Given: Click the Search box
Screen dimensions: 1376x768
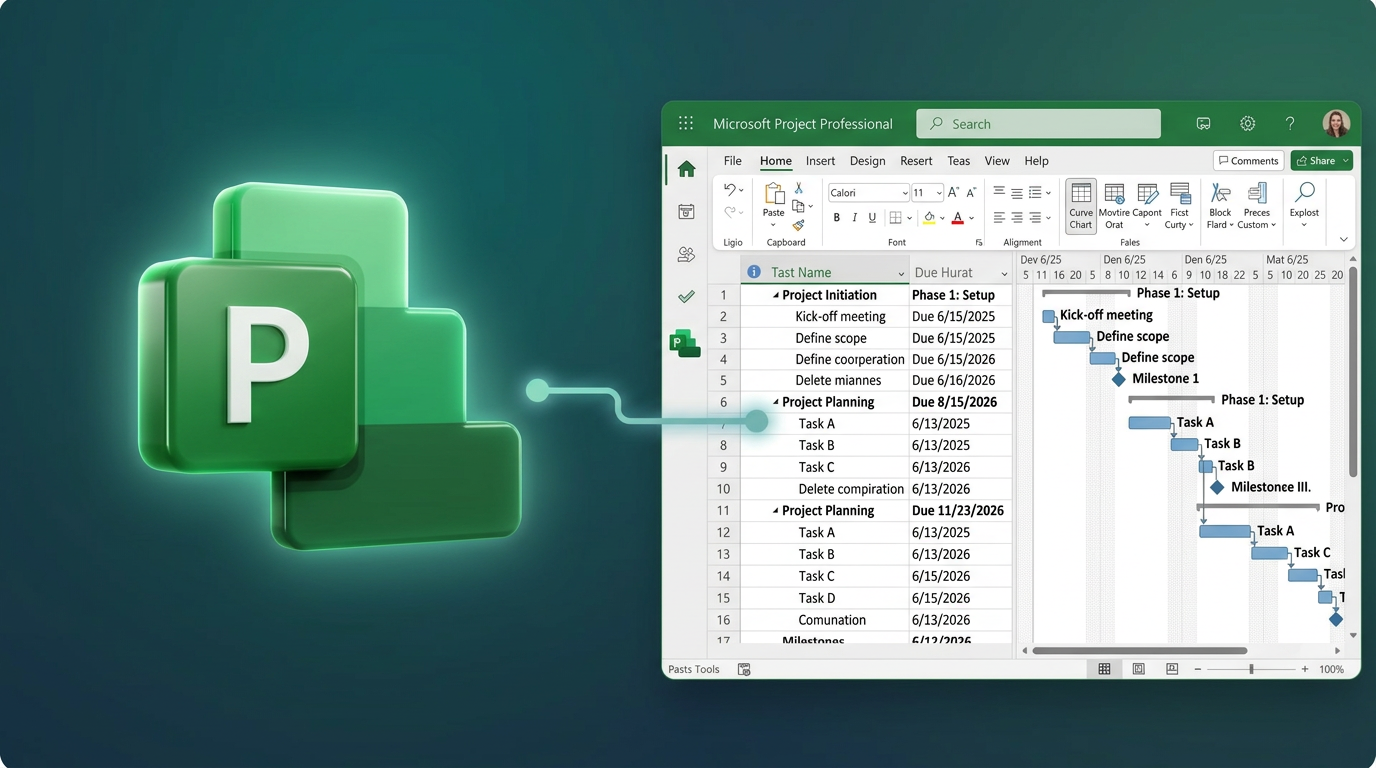Looking at the screenshot, I should (x=1038, y=124).
